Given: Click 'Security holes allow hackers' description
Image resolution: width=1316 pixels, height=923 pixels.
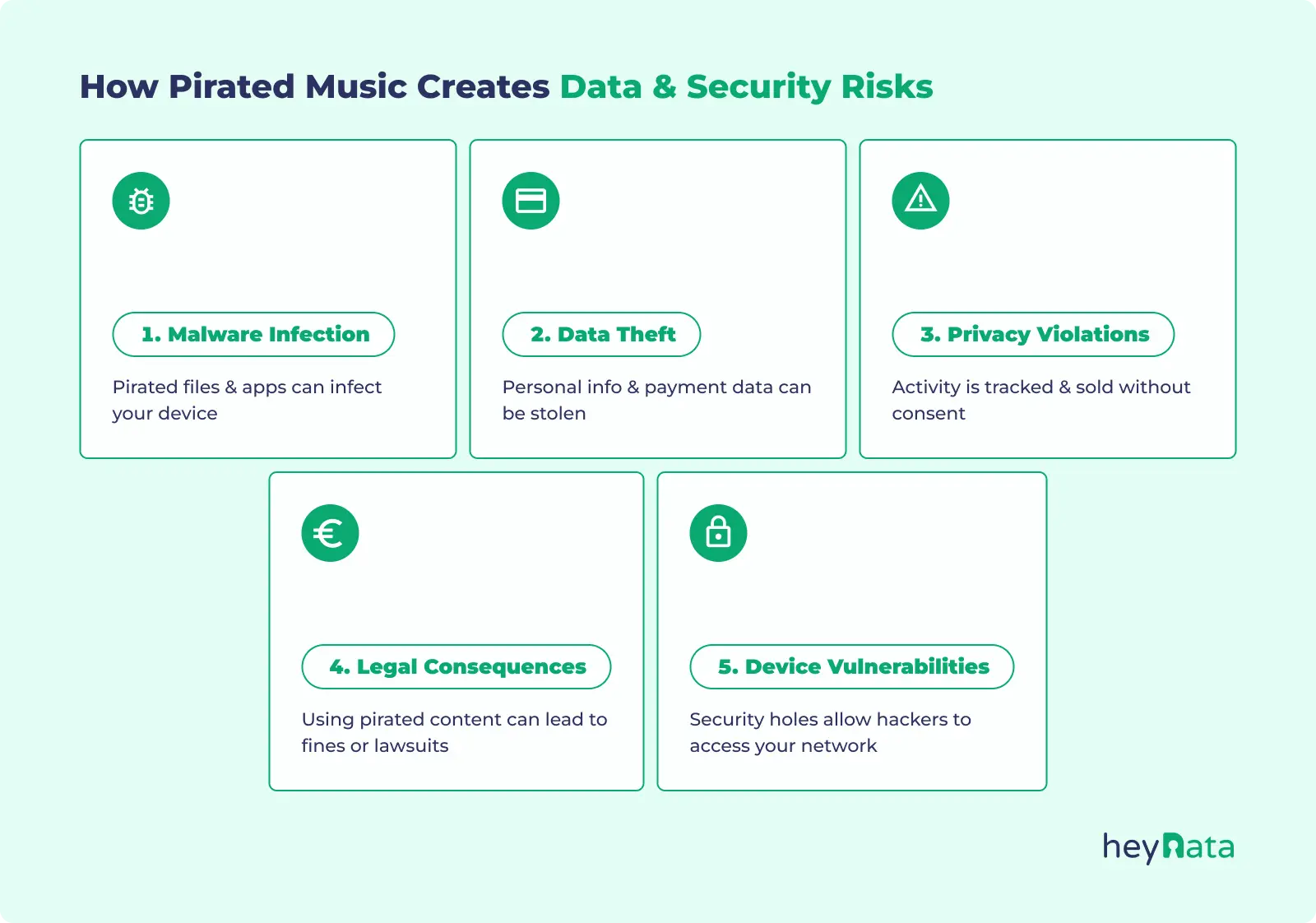Looking at the screenshot, I should tap(830, 732).
